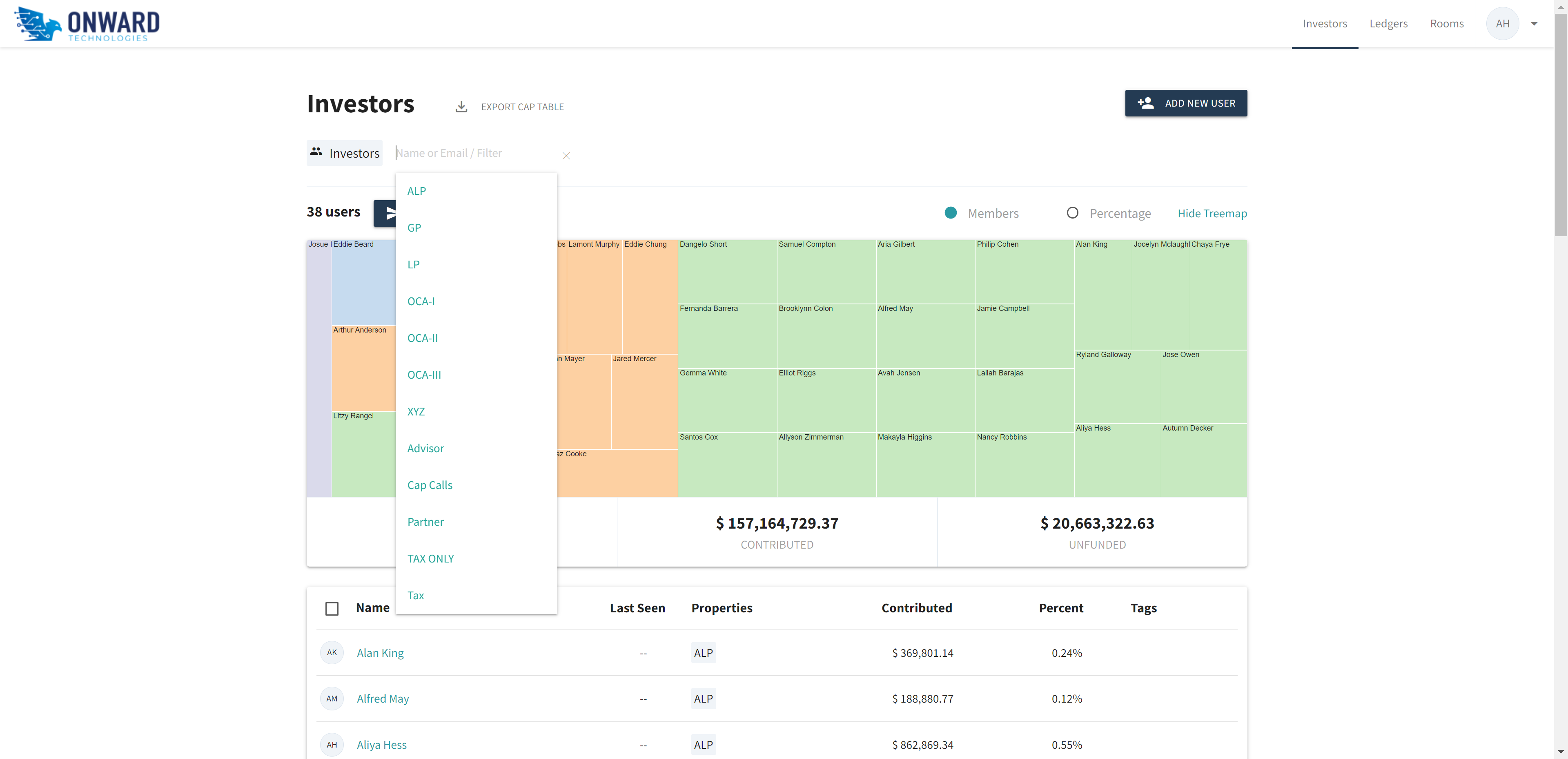Click the AM avatar for Alfred May
This screenshot has width=1568, height=759.
tap(332, 699)
